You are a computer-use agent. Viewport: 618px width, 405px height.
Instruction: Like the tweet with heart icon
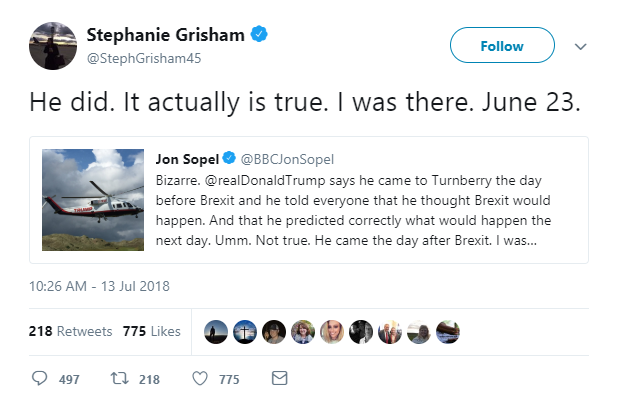tap(200, 379)
